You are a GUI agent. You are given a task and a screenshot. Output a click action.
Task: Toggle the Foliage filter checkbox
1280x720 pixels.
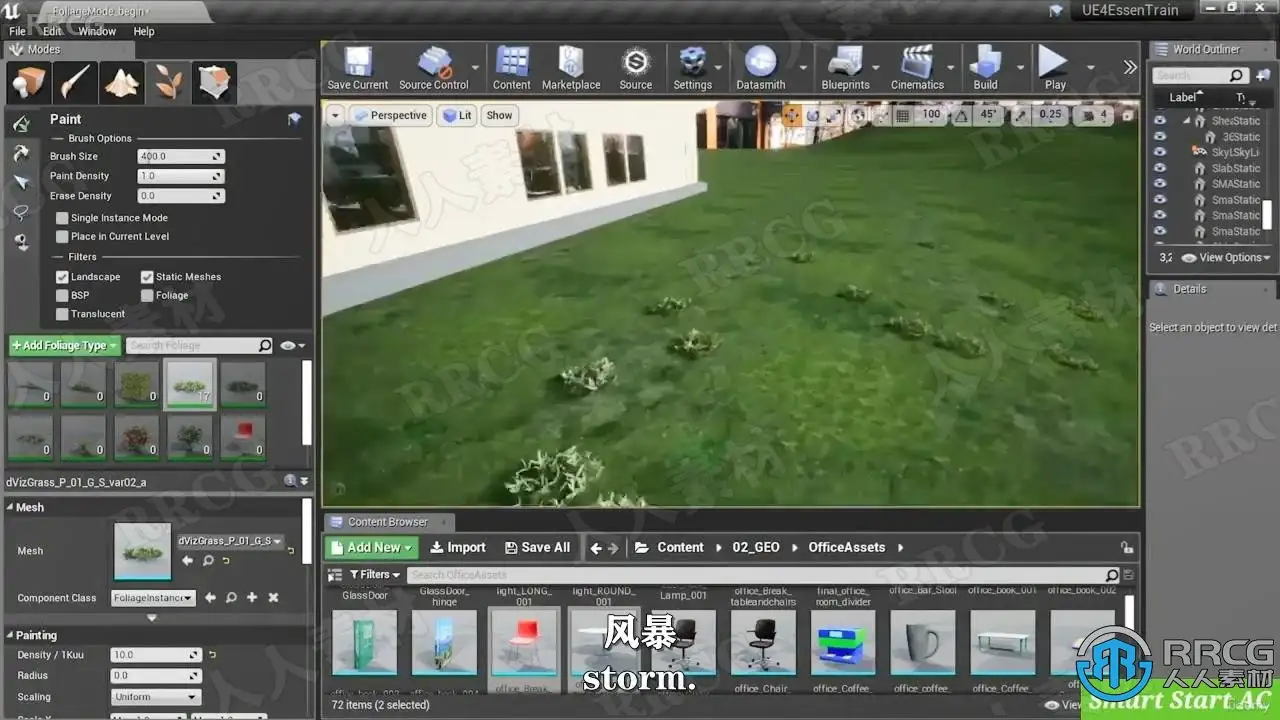[x=147, y=295]
